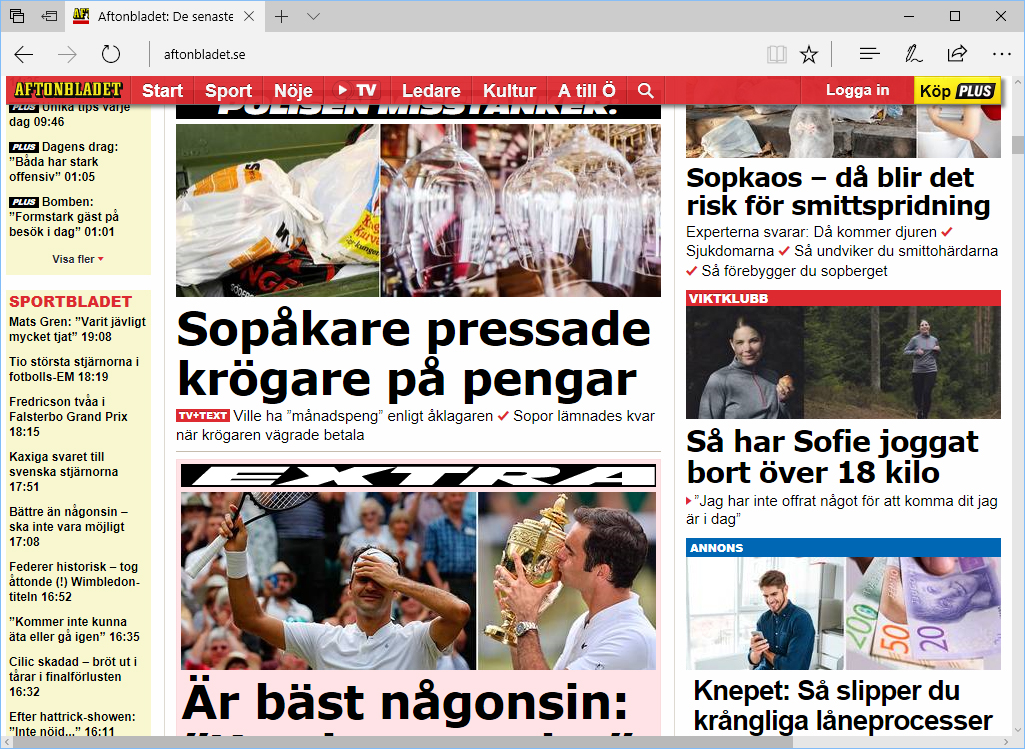Image resolution: width=1025 pixels, height=749 pixels.
Task: Open the A till Ö menu
Action: [x=586, y=90]
